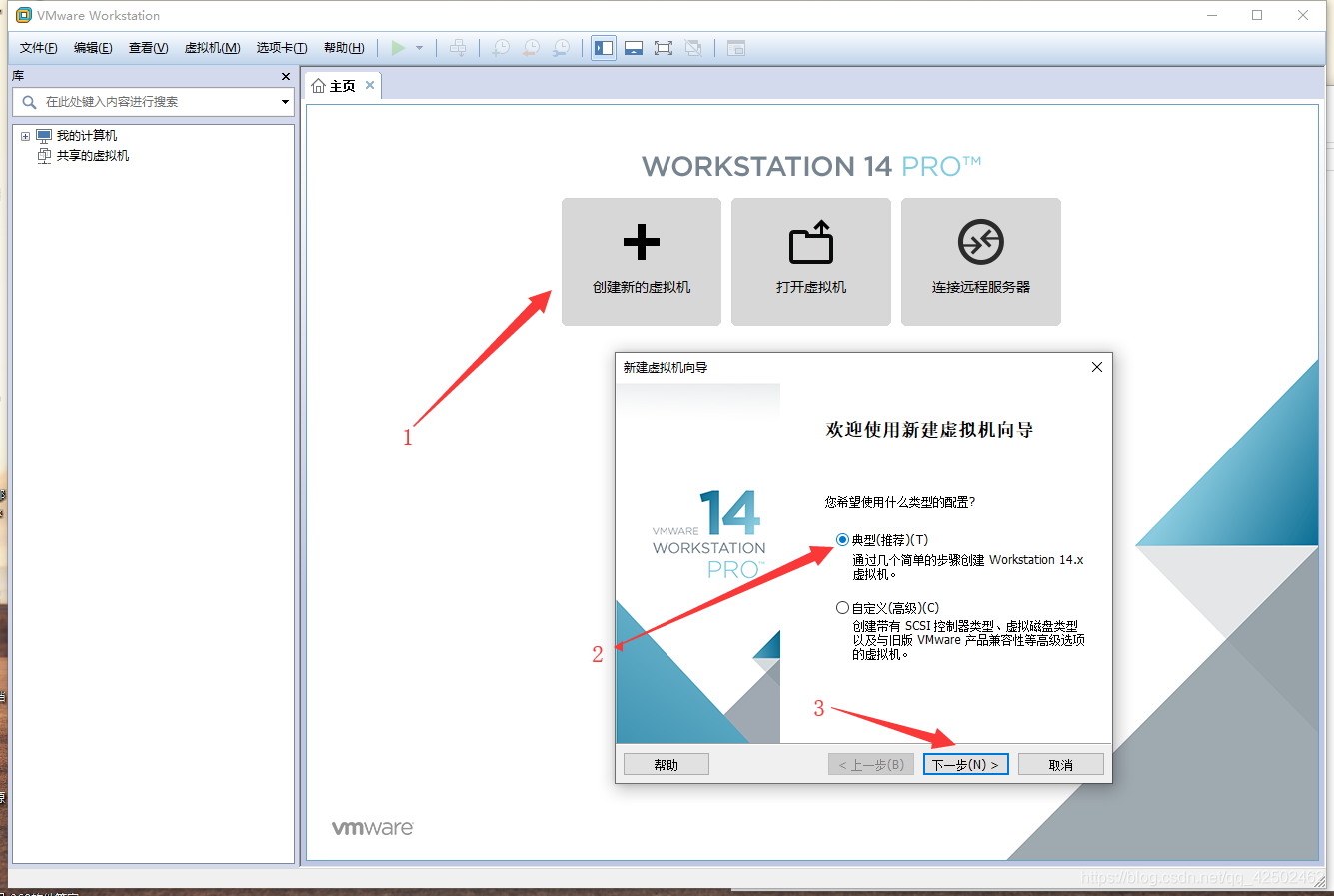This screenshot has height=896, width=1334.
Task: Click the 创建新的虚拟机 tile
Action: 642,262
